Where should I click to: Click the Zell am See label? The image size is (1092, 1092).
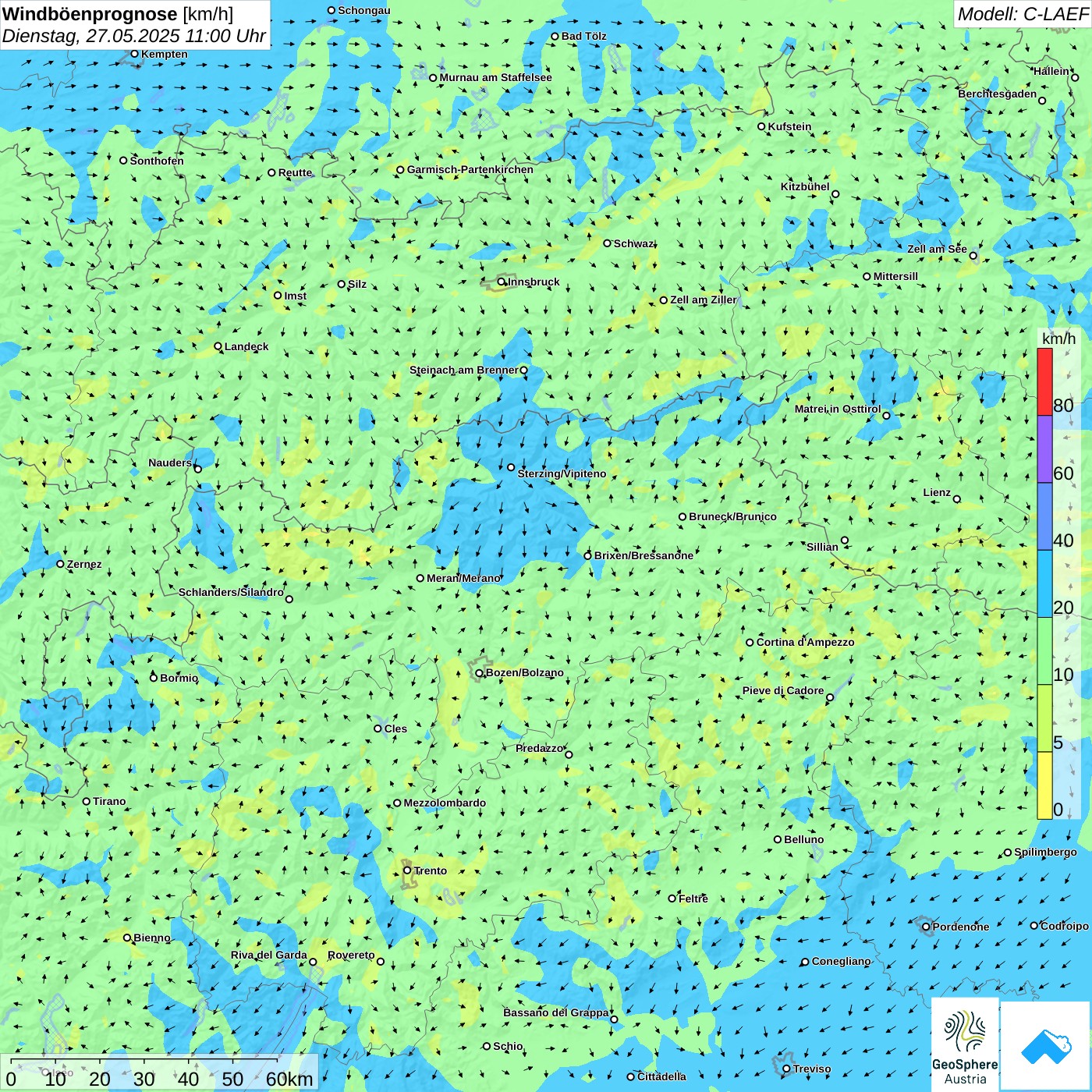click(937, 249)
